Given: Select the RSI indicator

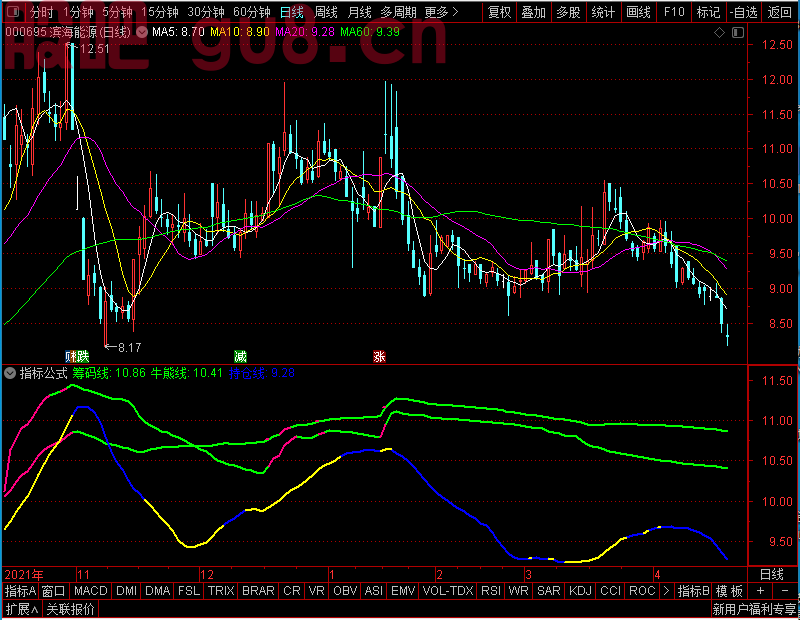Looking at the screenshot, I should tap(491, 591).
